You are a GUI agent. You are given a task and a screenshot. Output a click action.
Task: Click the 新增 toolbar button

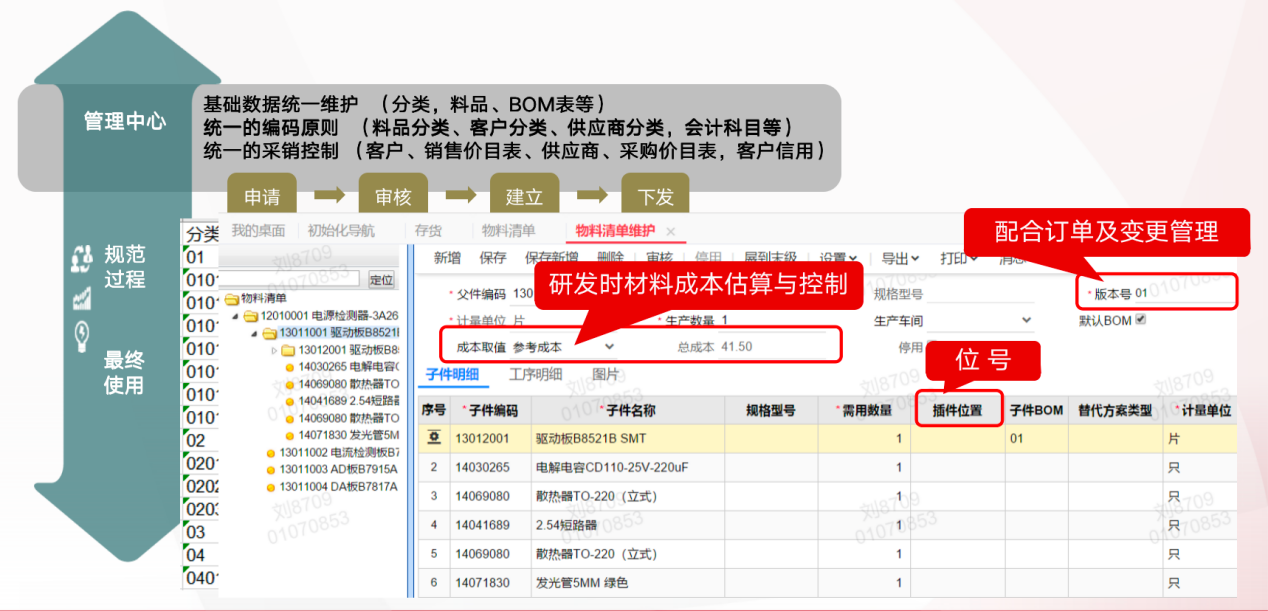pos(447,258)
